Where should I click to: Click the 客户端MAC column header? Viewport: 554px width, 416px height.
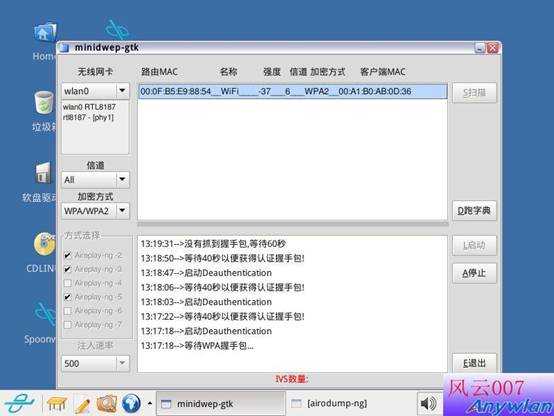click(x=383, y=72)
